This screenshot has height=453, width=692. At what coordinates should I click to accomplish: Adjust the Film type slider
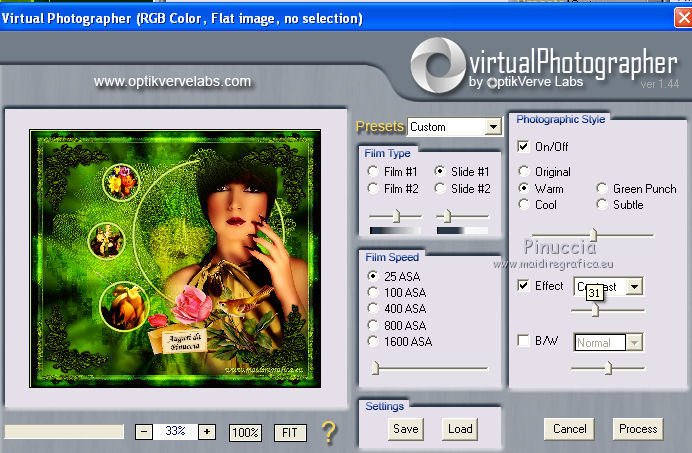396,216
